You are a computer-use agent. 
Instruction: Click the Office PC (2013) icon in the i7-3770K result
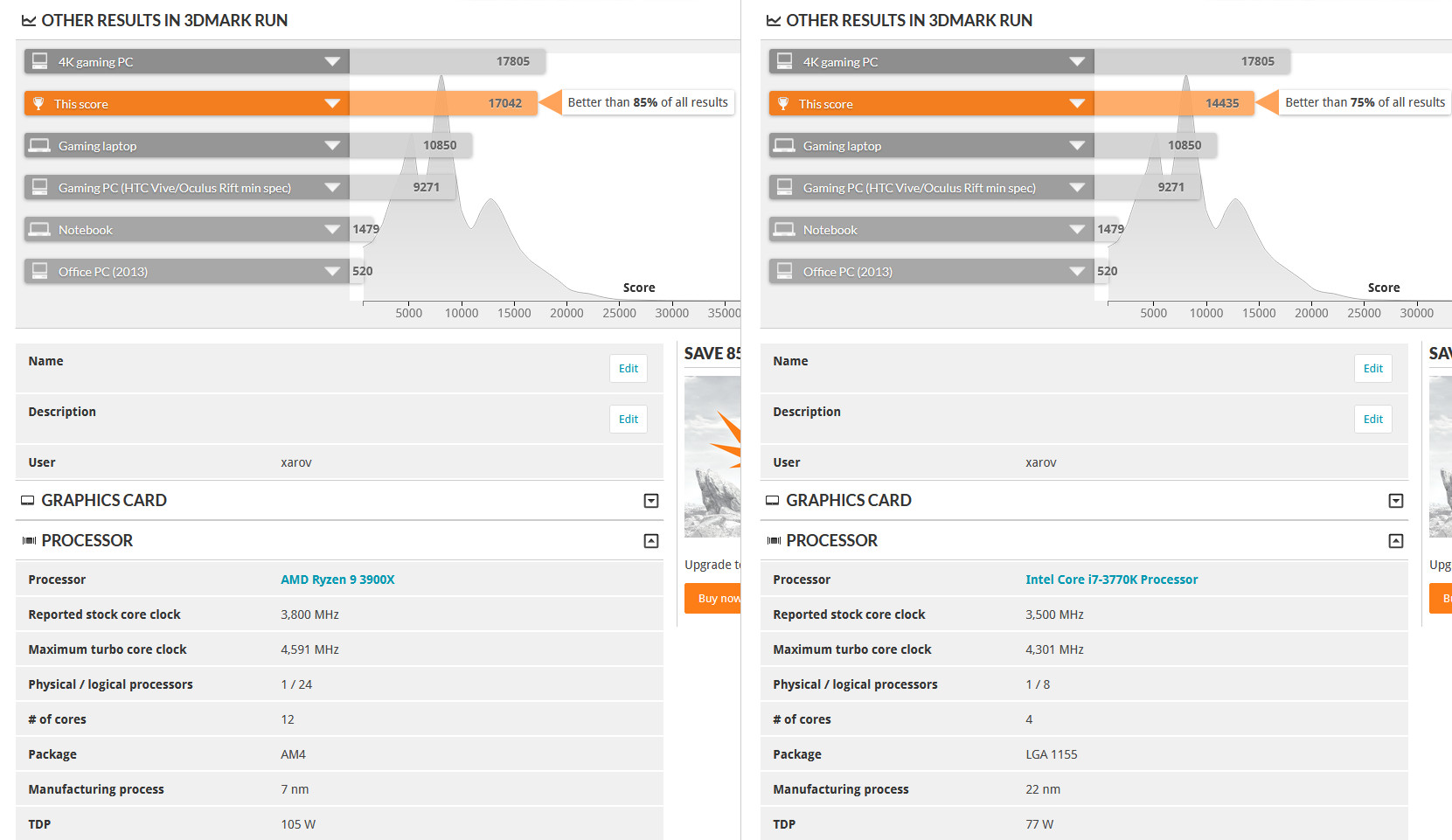click(784, 271)
